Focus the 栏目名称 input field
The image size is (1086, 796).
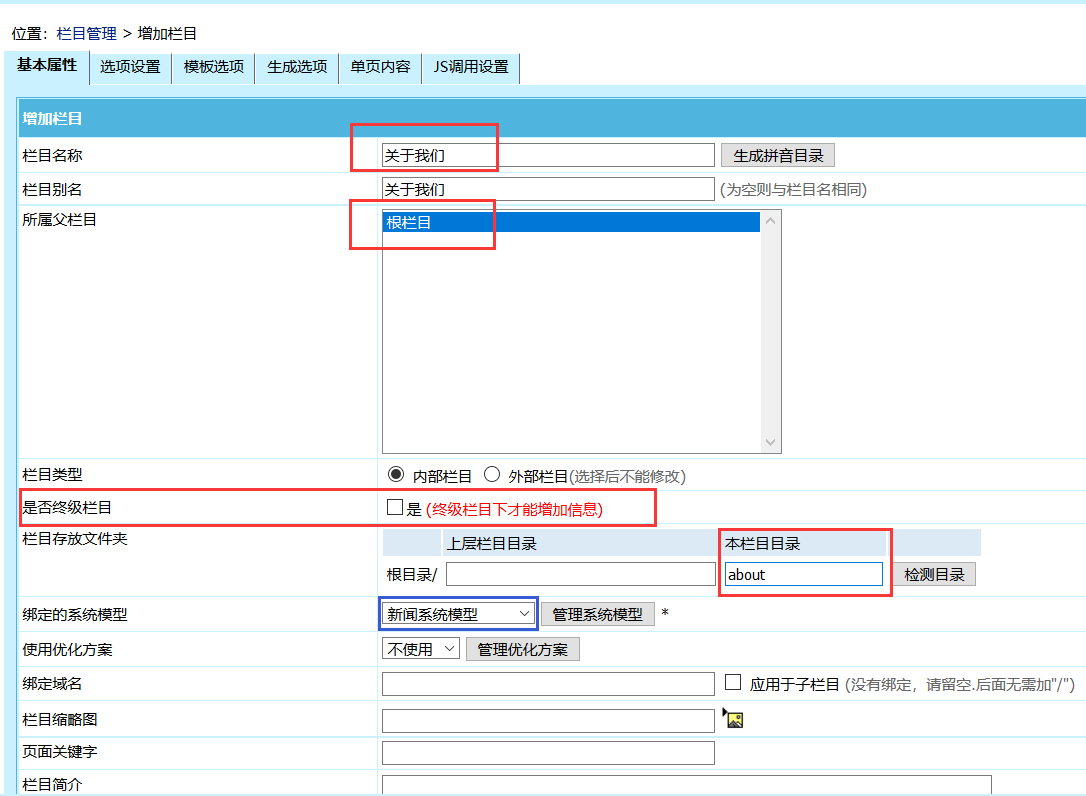[x=548, y=155]
